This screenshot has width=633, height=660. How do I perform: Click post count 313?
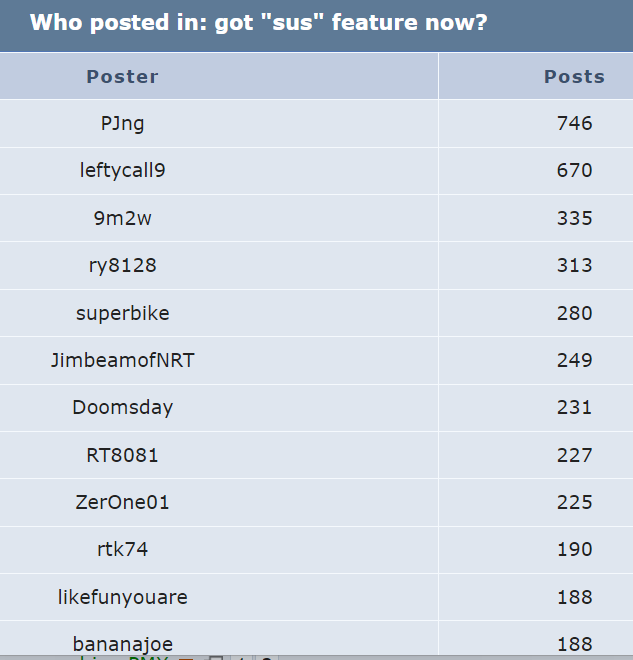[574, 266]
